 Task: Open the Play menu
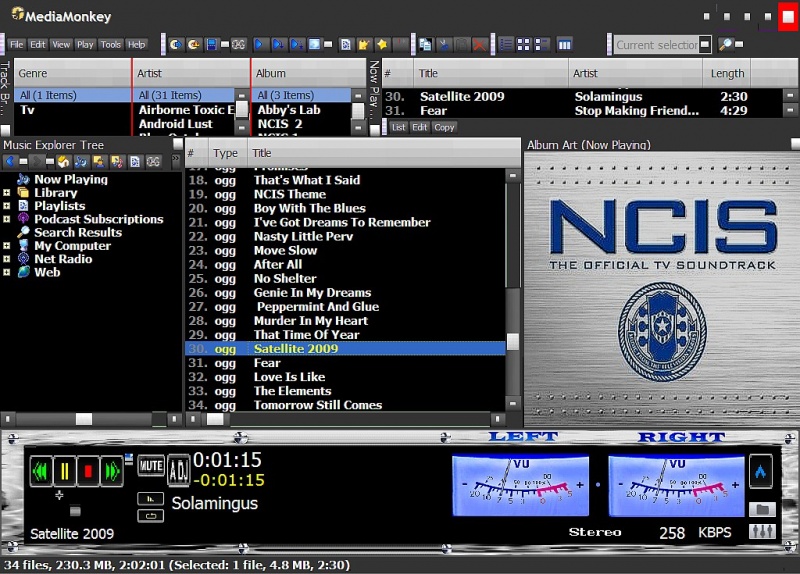(85, 45)
